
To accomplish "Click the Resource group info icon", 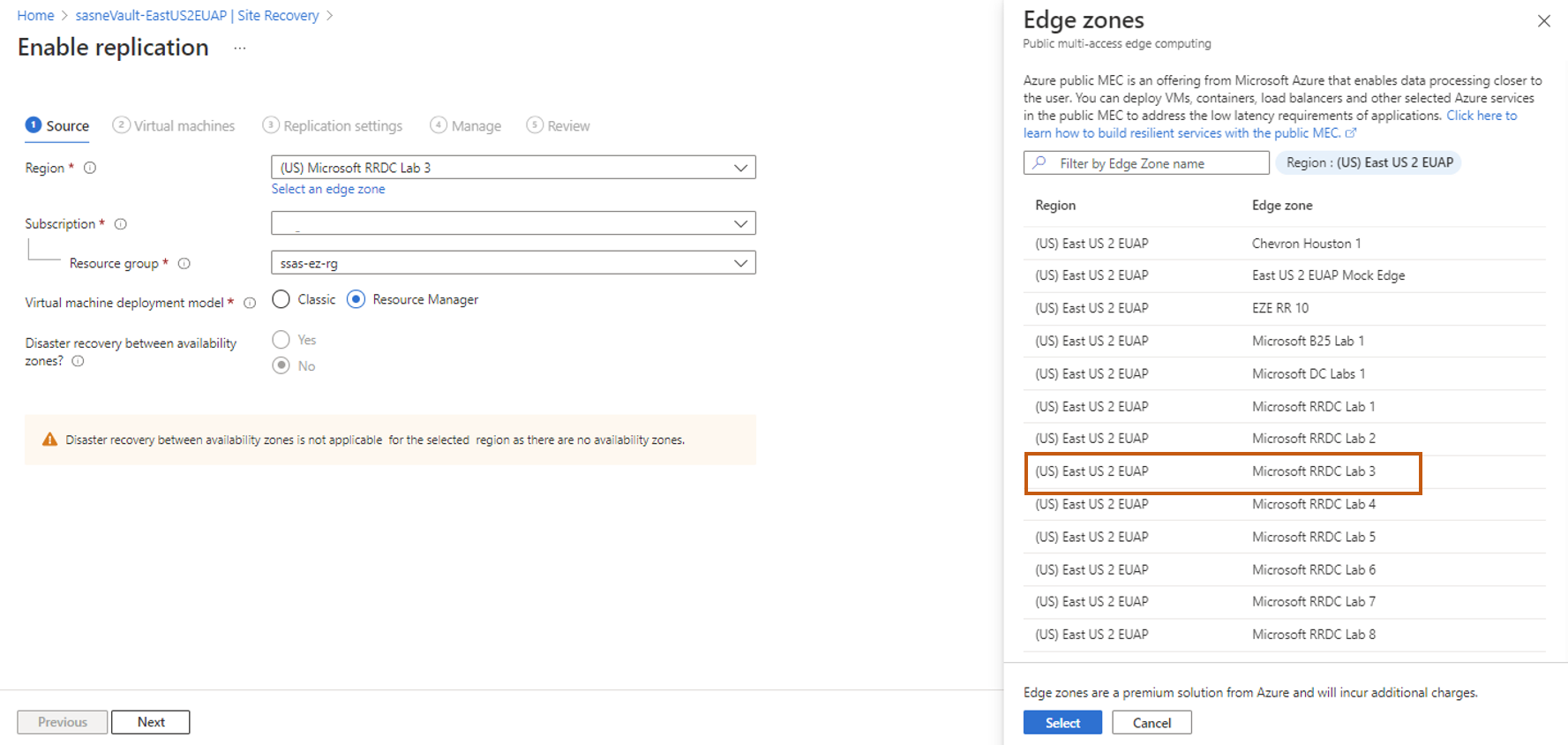I will coord(184,263).
